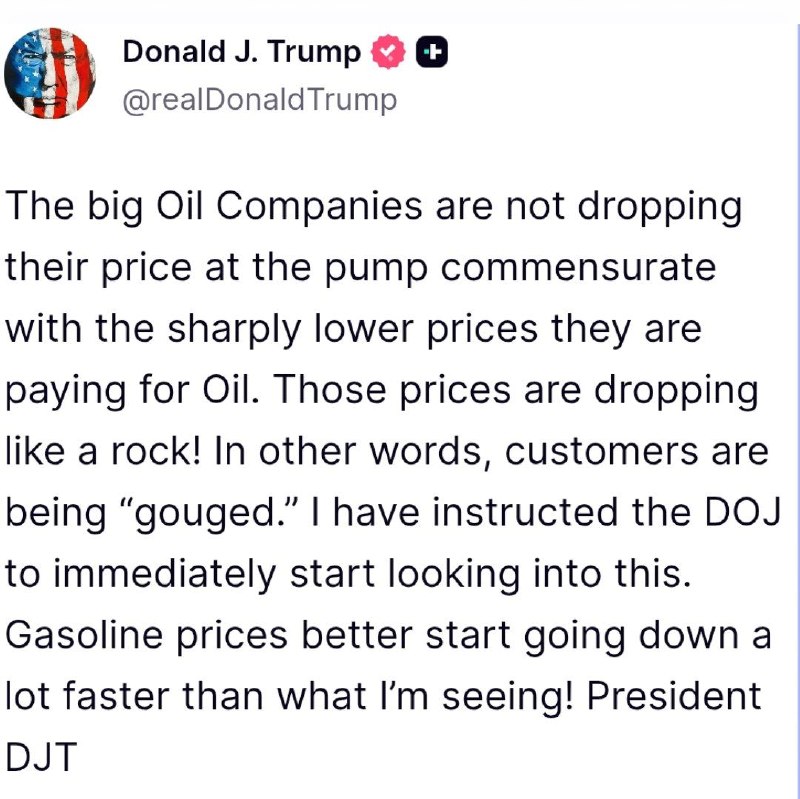
Task: Click "President" near the post's end
Action: click(673, 696)
